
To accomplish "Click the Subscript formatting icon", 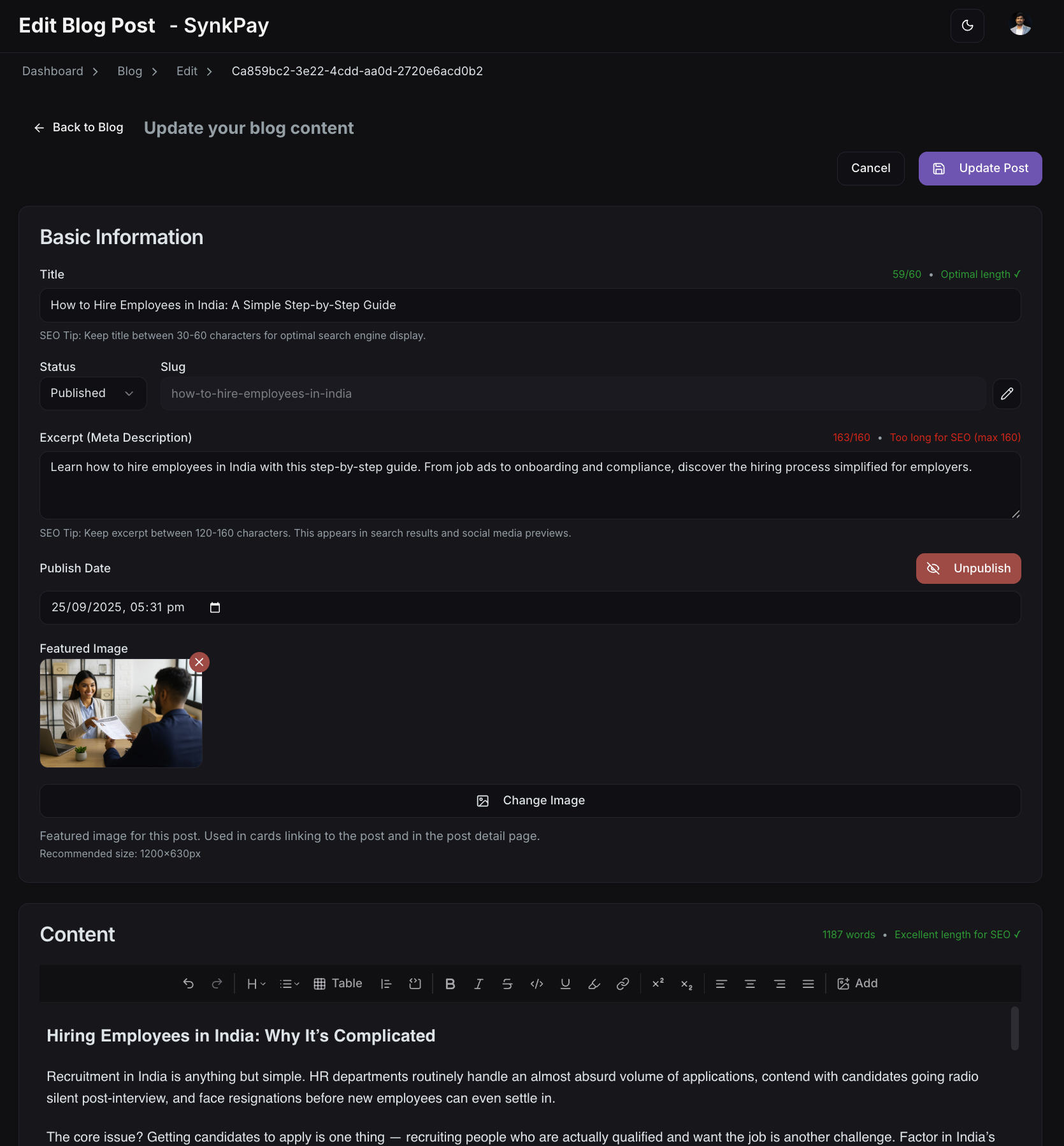I will coord(686,983).
